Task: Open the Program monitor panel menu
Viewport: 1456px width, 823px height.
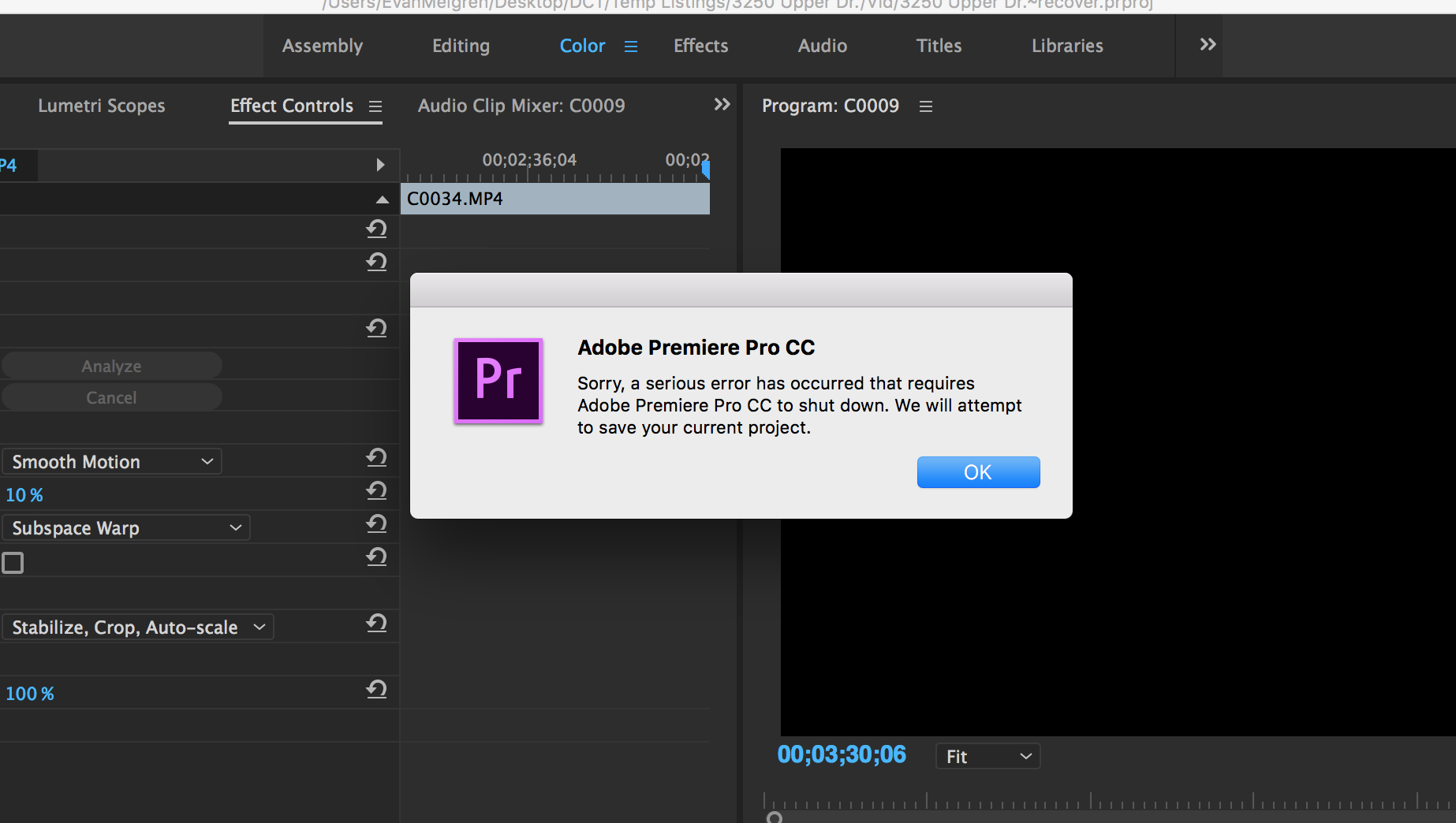Action: (926, 106)
